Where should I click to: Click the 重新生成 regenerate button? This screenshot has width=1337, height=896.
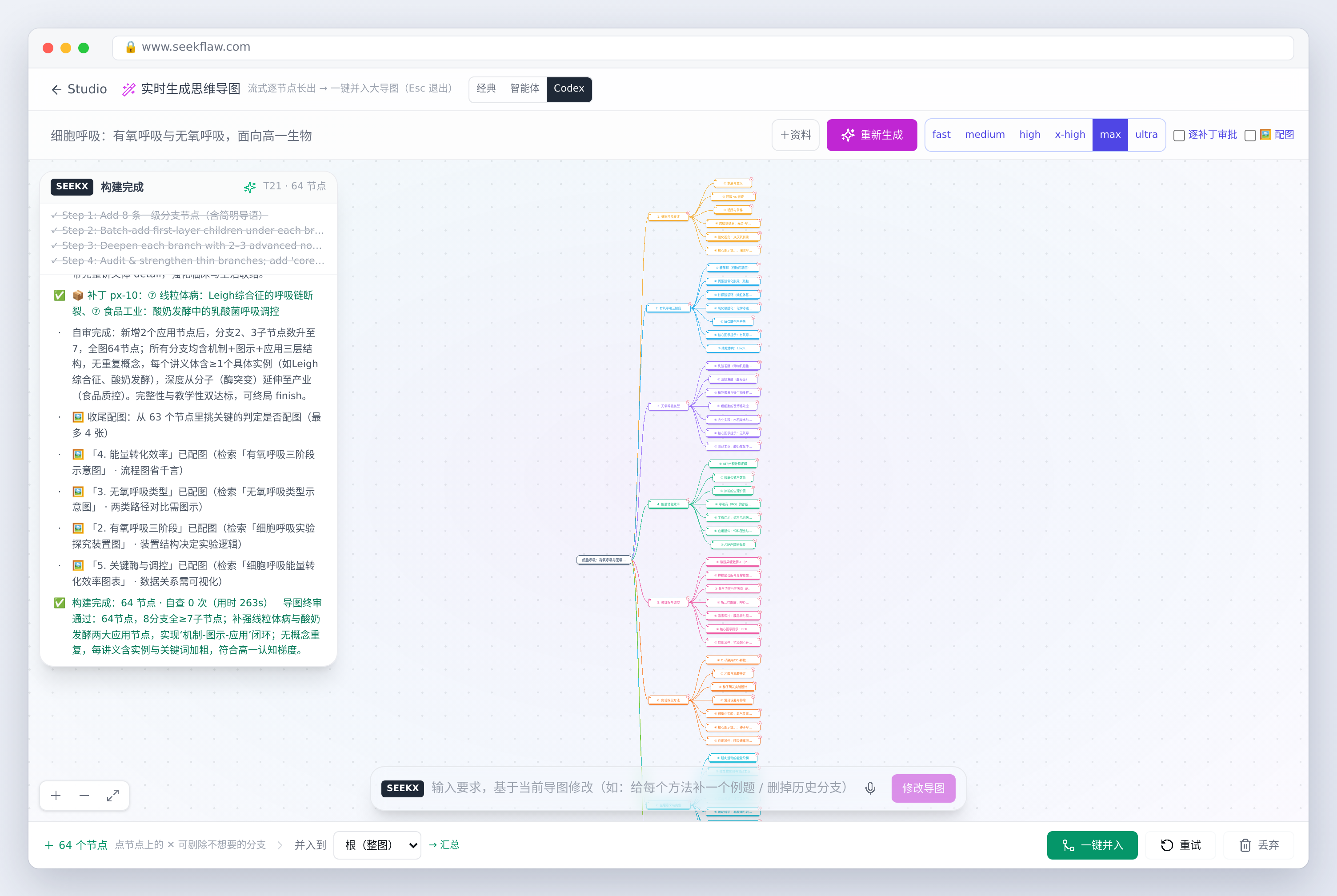[x=872, y=136]
